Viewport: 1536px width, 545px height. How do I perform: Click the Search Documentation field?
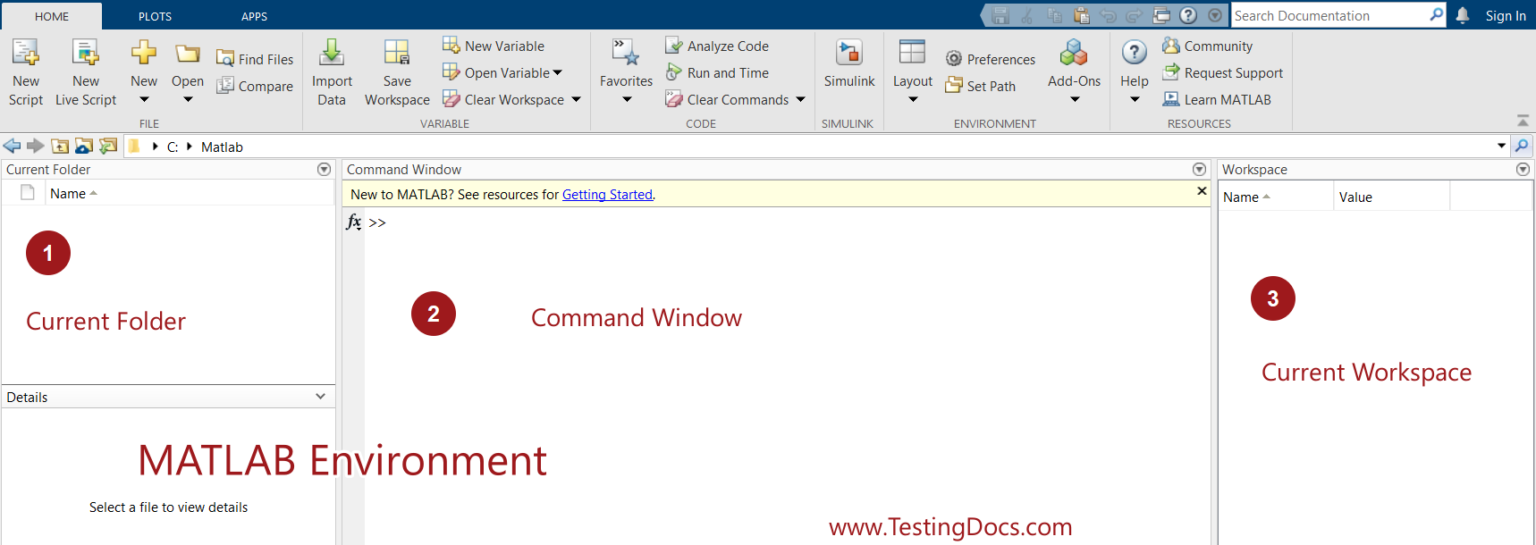tap(1328, 16)
